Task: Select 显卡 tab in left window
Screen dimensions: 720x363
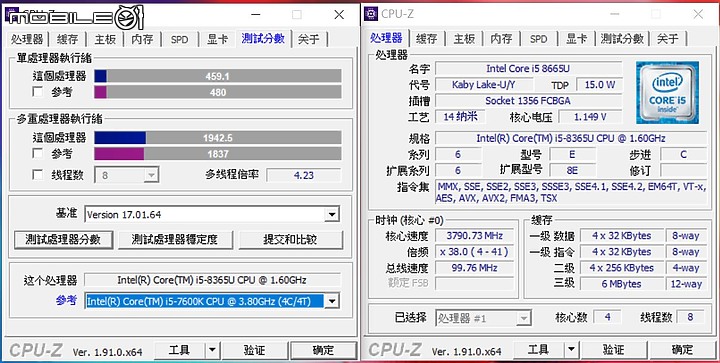Action: 217,39
